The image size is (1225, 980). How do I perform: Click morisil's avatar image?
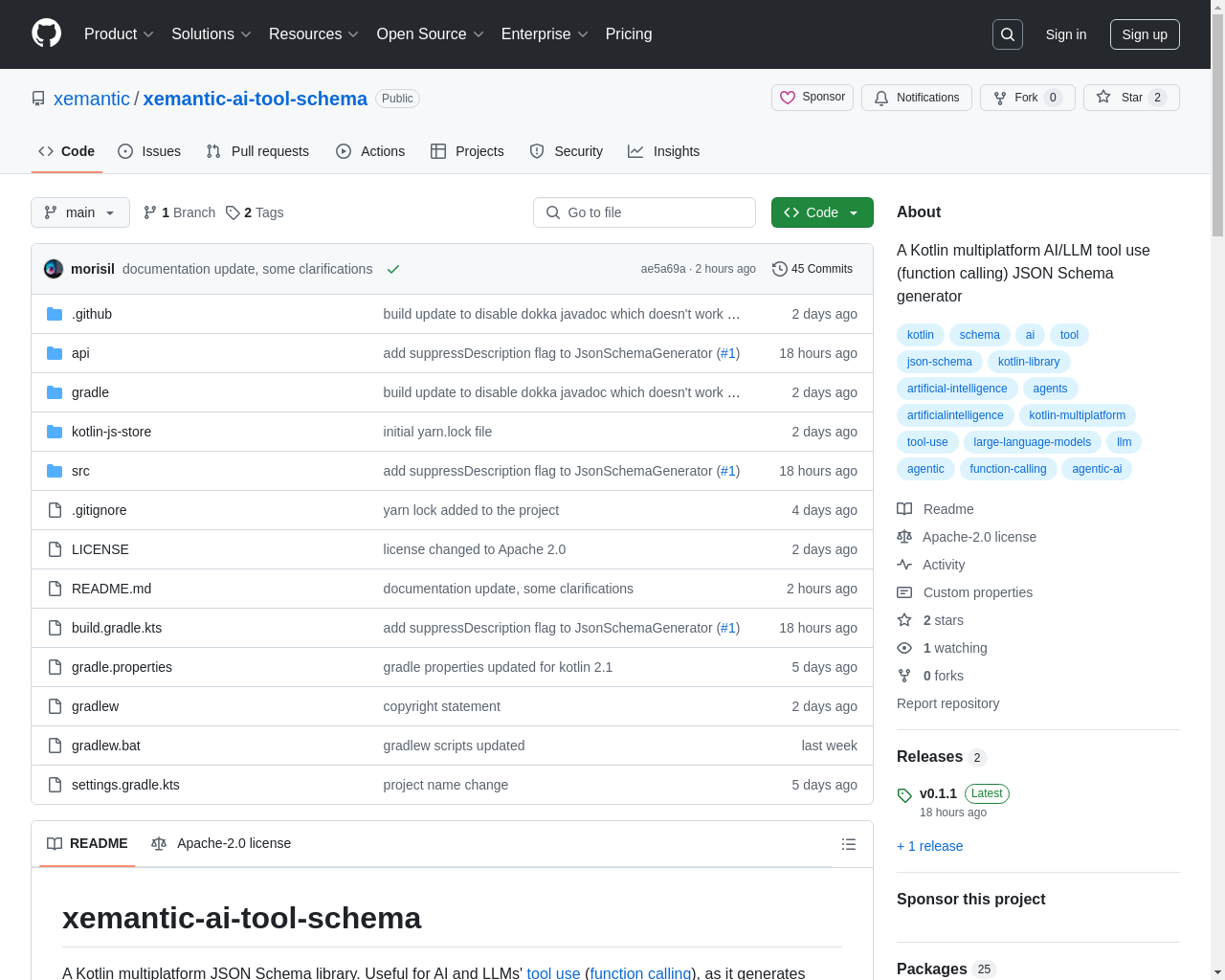54,269
